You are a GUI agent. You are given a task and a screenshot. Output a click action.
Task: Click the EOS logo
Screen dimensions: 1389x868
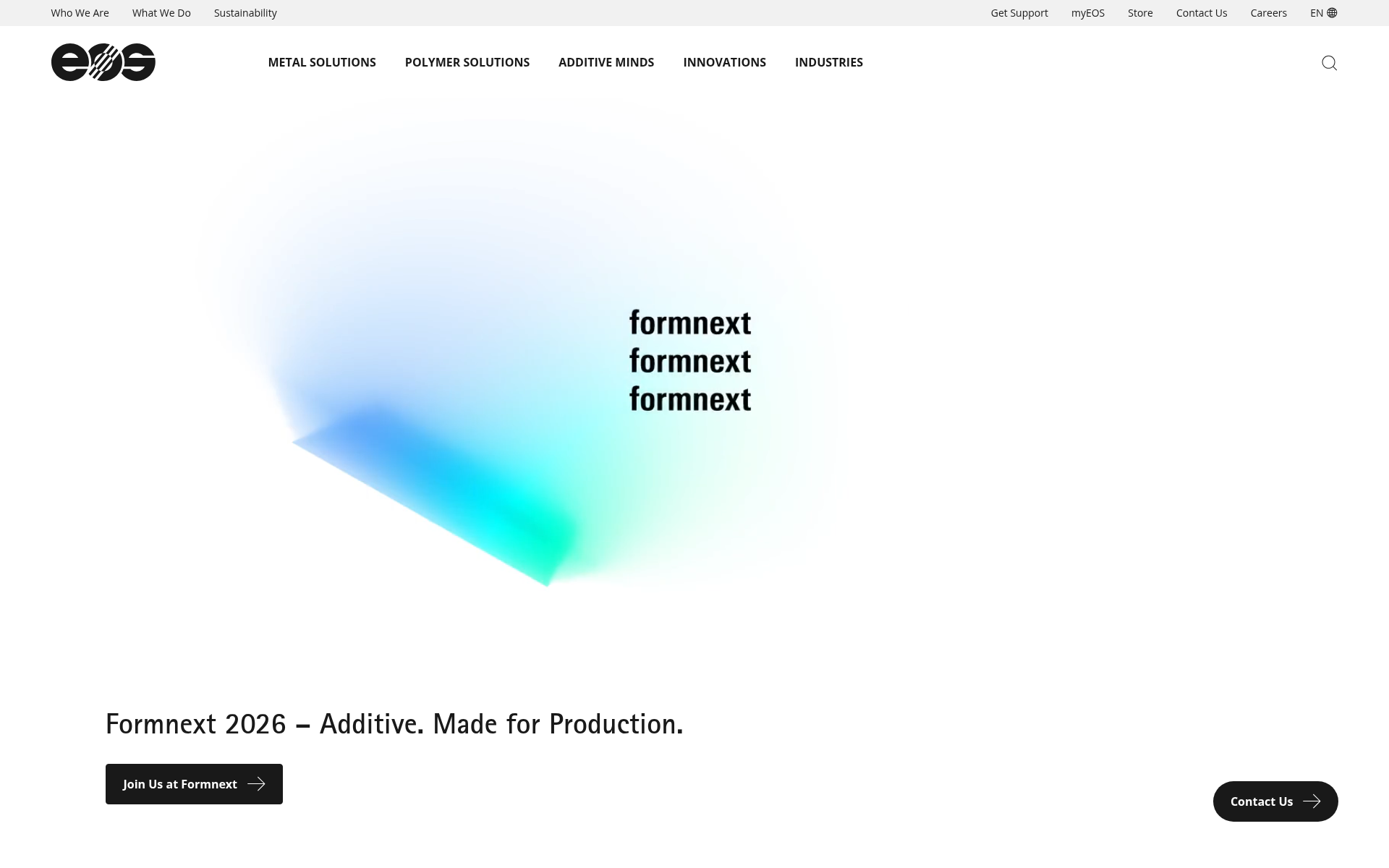[103, 62]
